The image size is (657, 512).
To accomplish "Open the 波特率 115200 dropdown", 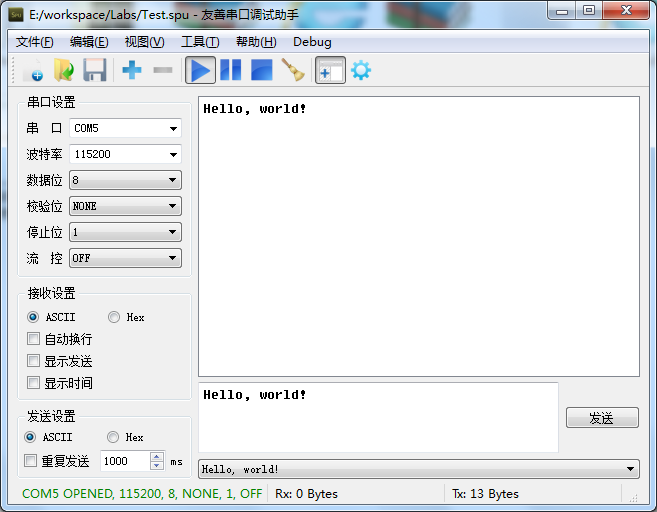I will (x=125, y=154).
